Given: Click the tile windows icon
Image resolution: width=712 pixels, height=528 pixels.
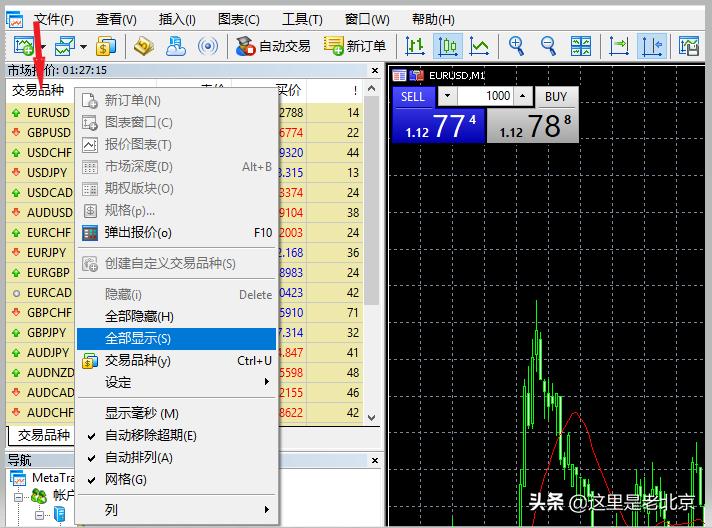Looking at the screenshot, I should tap(581, 45).
